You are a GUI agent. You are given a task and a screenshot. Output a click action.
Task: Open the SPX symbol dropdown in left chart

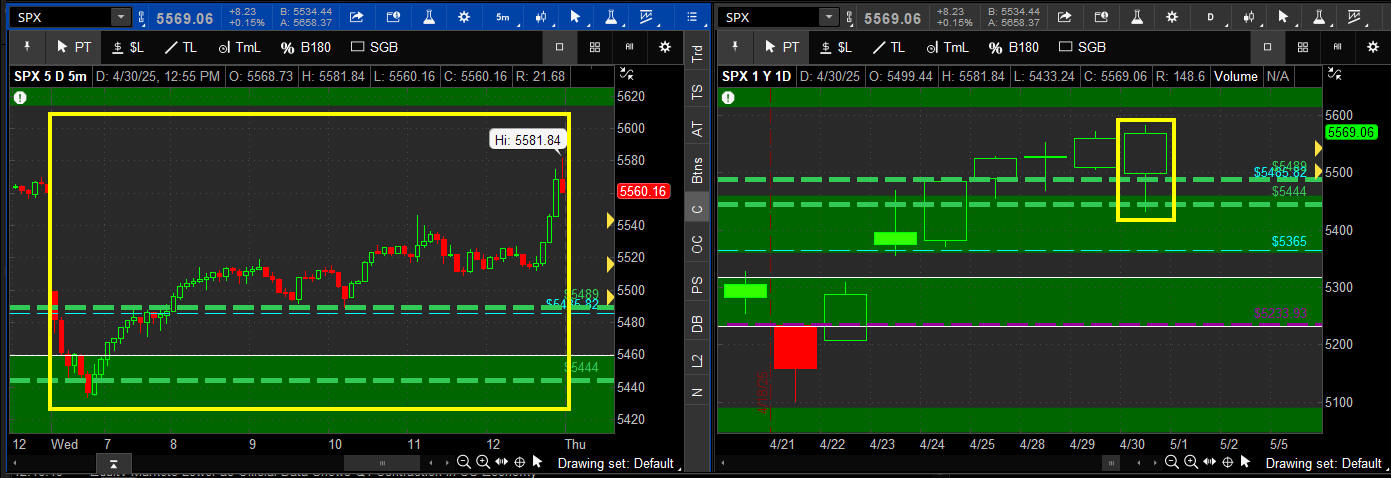coord(120,17)
